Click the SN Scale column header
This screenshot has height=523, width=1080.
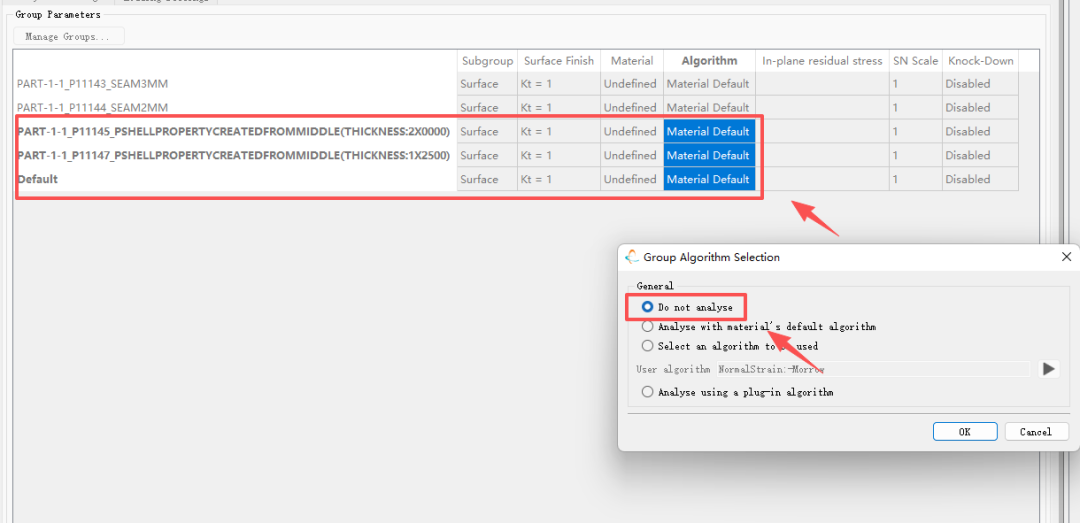pyautogui.click(x=915, y=61)
